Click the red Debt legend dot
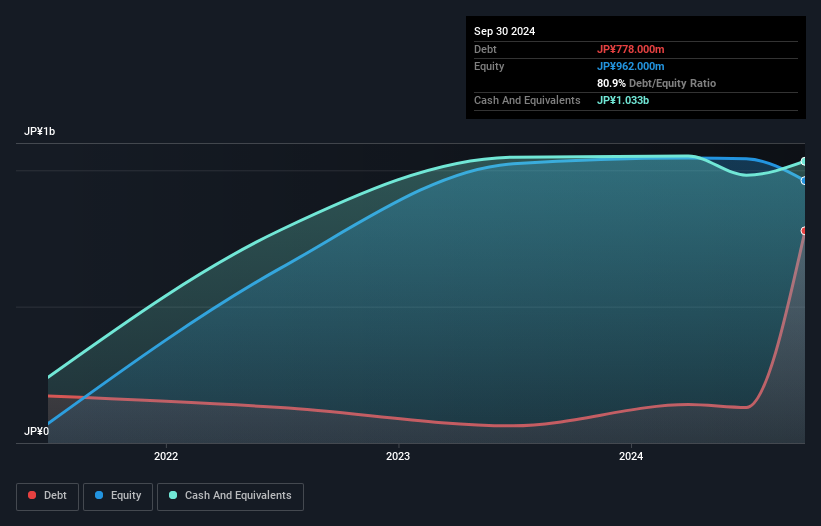 pos(32,495)
